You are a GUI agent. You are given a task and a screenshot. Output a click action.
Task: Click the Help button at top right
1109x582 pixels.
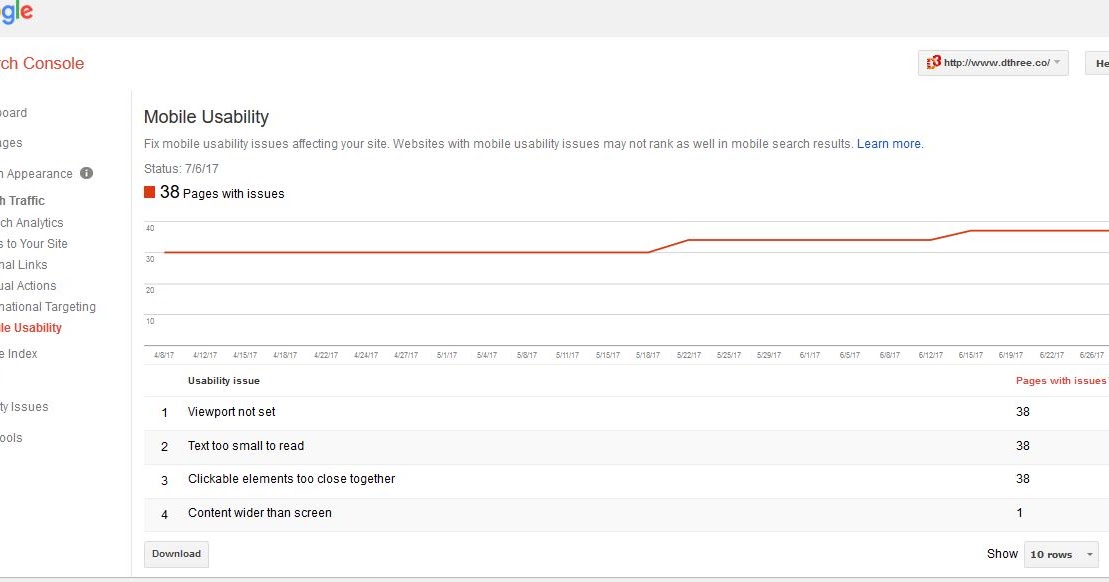click(x=1100, y=62)
